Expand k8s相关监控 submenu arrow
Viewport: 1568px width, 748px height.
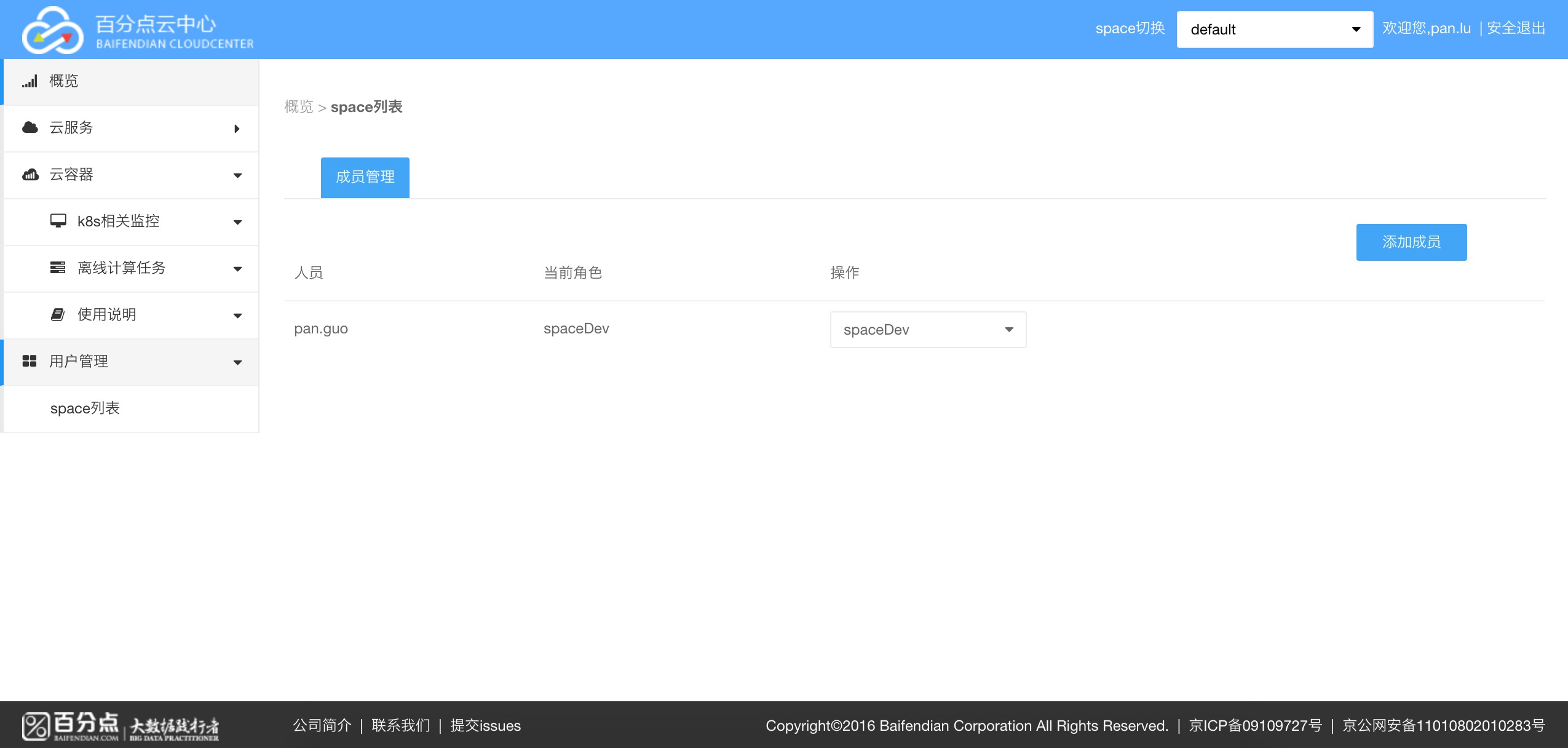[x=237, y=222]
